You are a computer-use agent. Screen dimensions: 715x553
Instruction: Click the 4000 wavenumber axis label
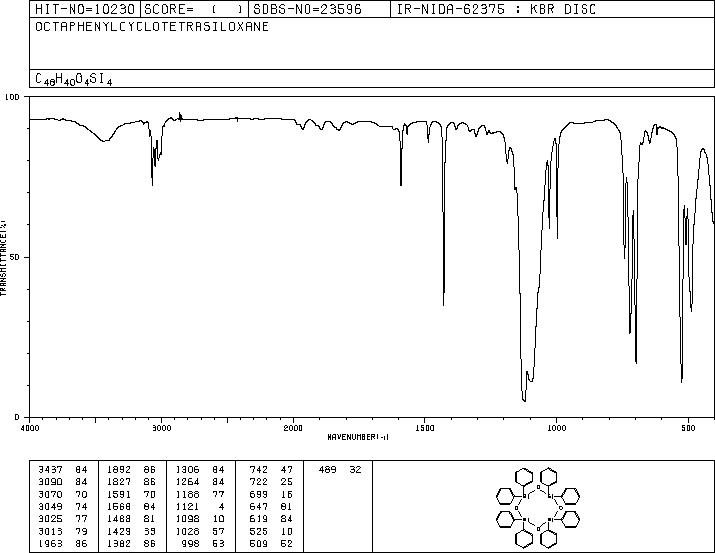(x=30, y=428)
